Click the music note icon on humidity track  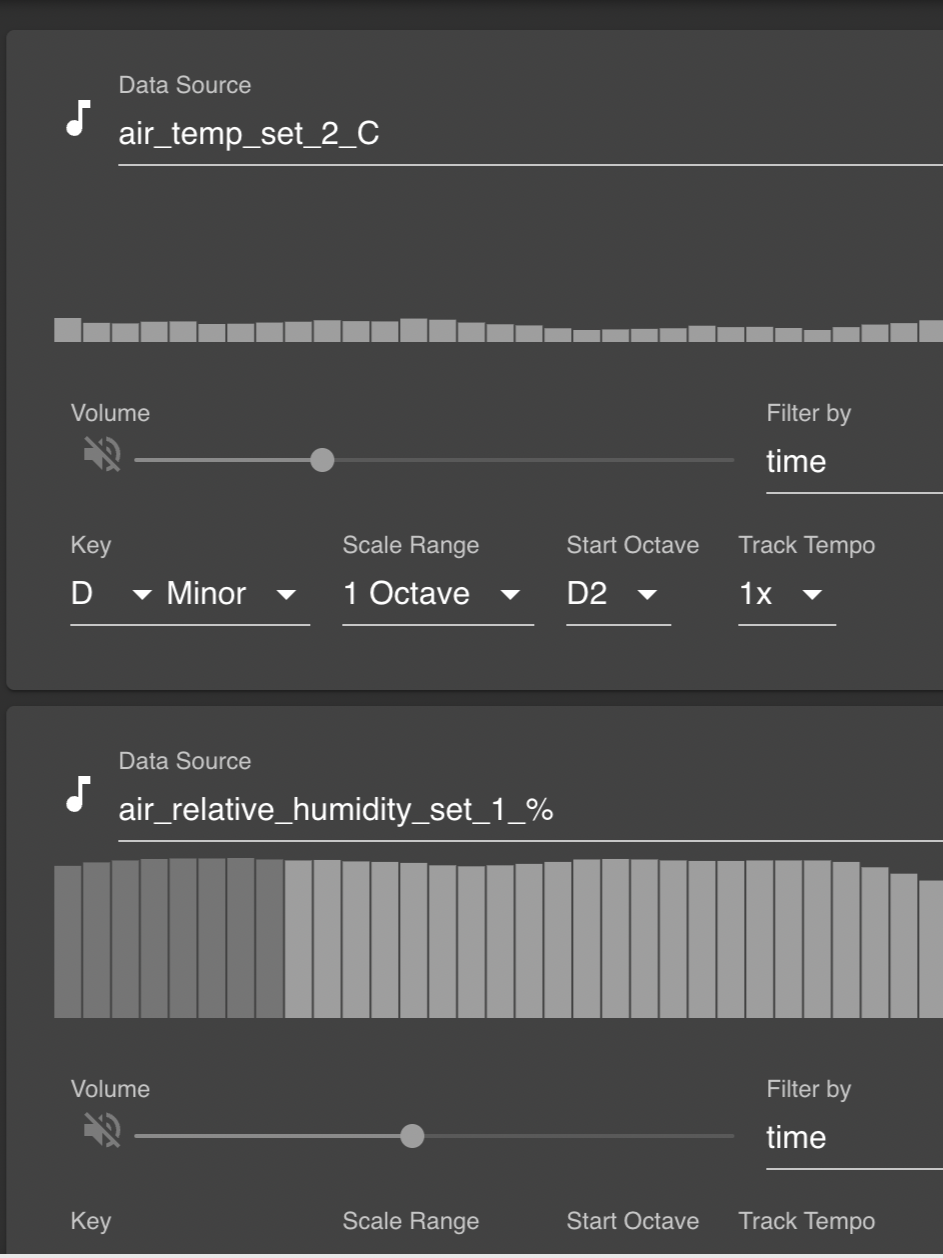pos(76,795)
